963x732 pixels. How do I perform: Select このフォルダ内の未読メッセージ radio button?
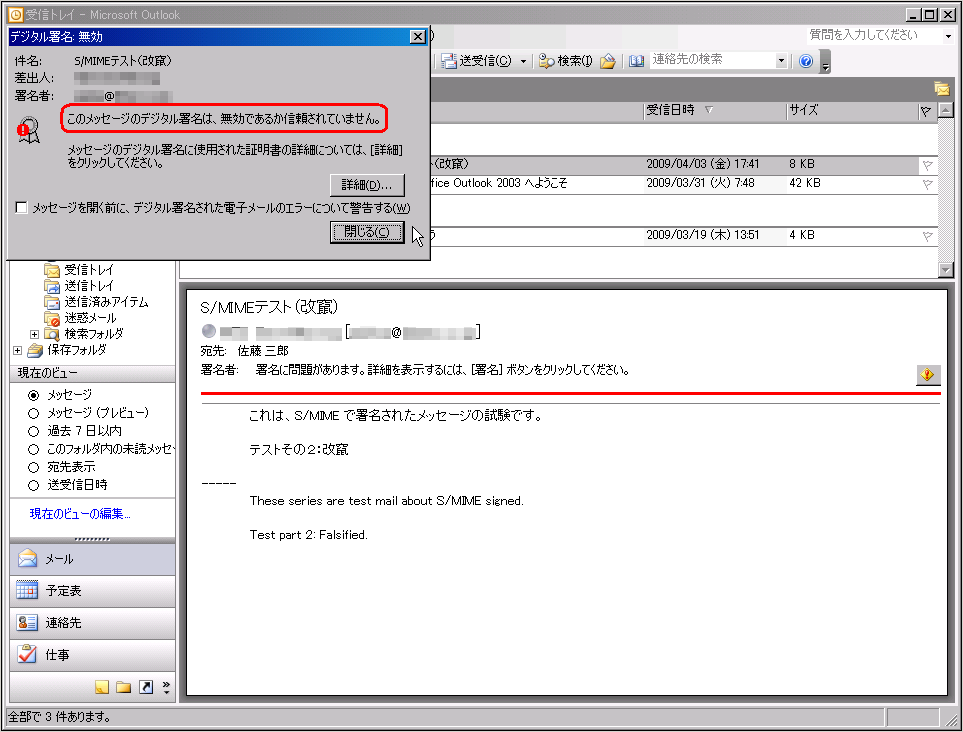[34, 450]
